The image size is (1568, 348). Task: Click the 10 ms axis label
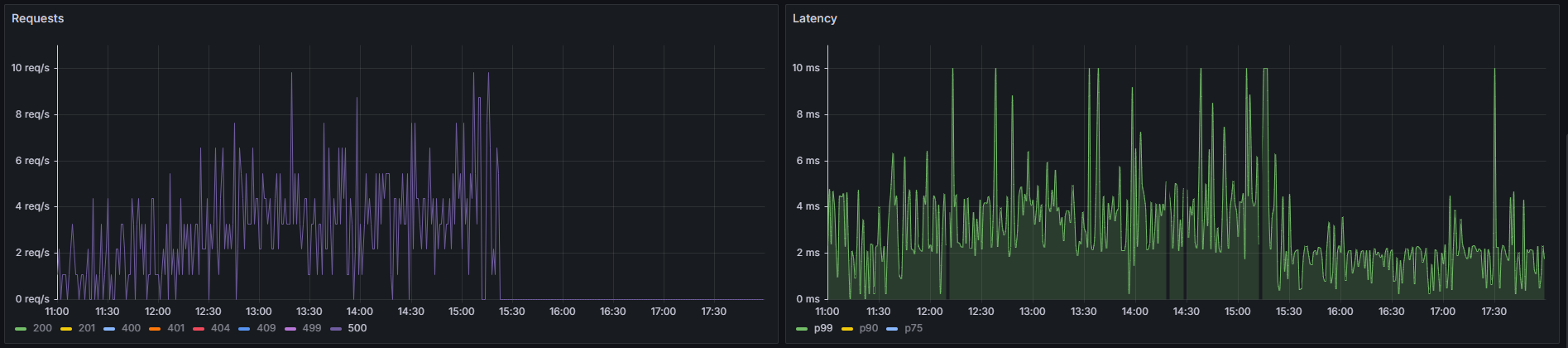tap(806, 68)
